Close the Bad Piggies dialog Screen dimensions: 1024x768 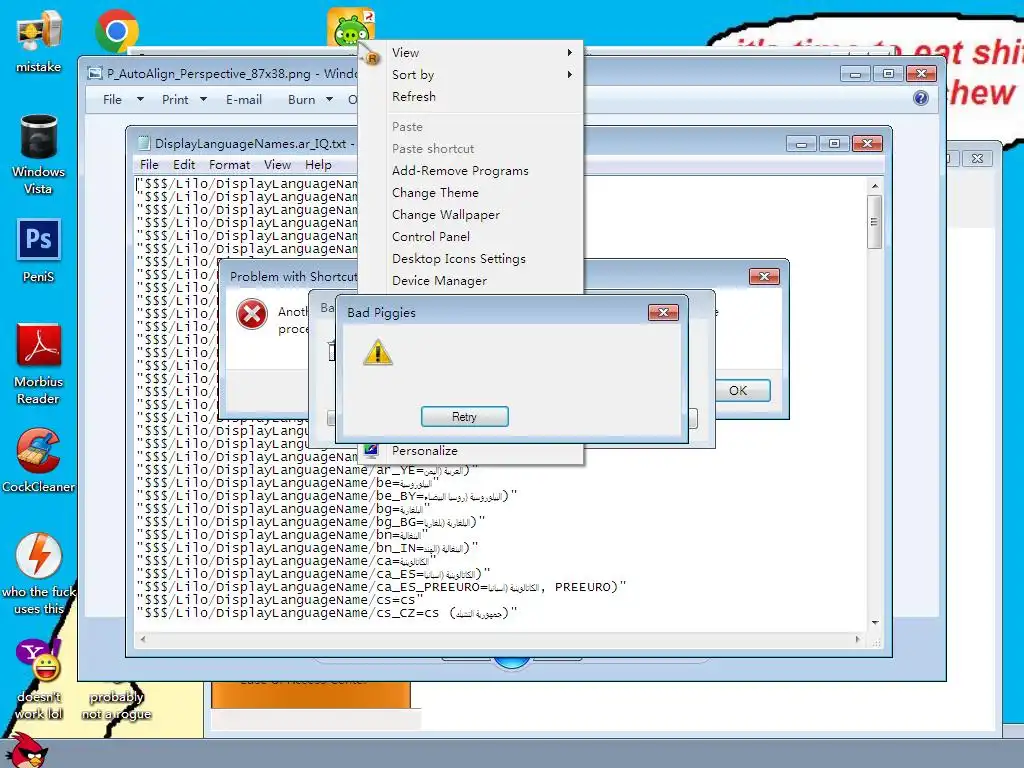pyautogui.click(x=663, y=313)
